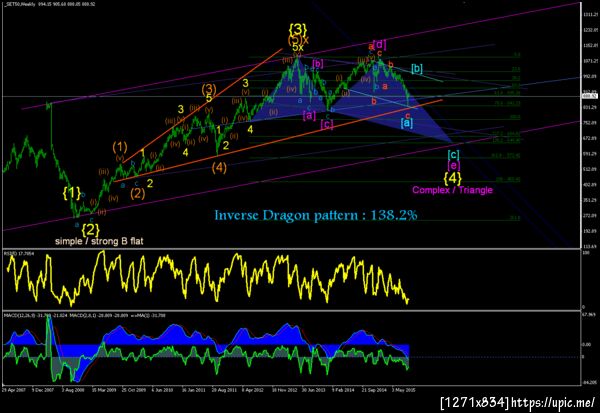Click the 'Inverse Dragon pattern : 138.2%' caption
This screenshot has height=413, width=600.
coord(316,215)
